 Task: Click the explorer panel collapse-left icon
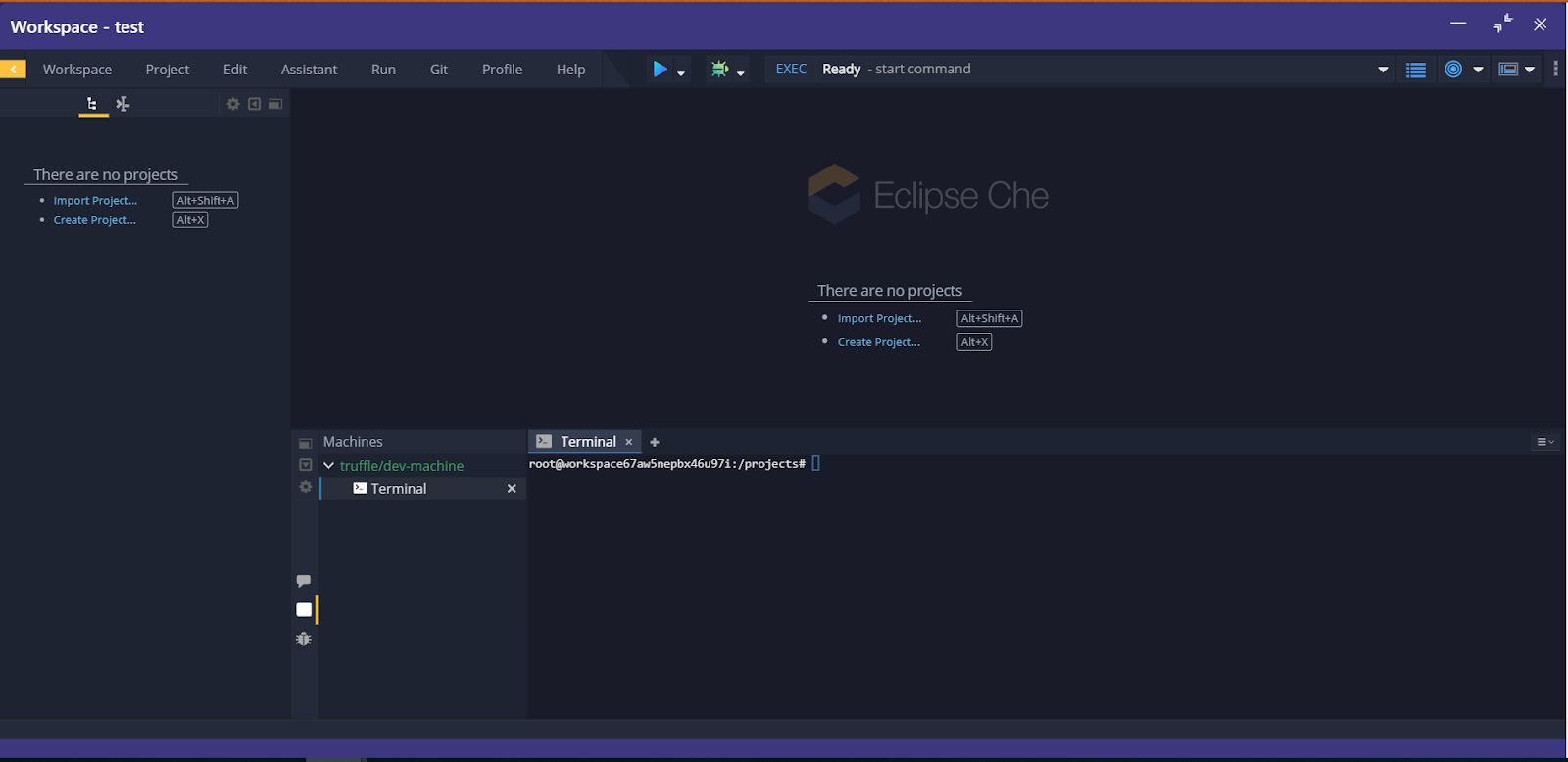click(254, 104)
